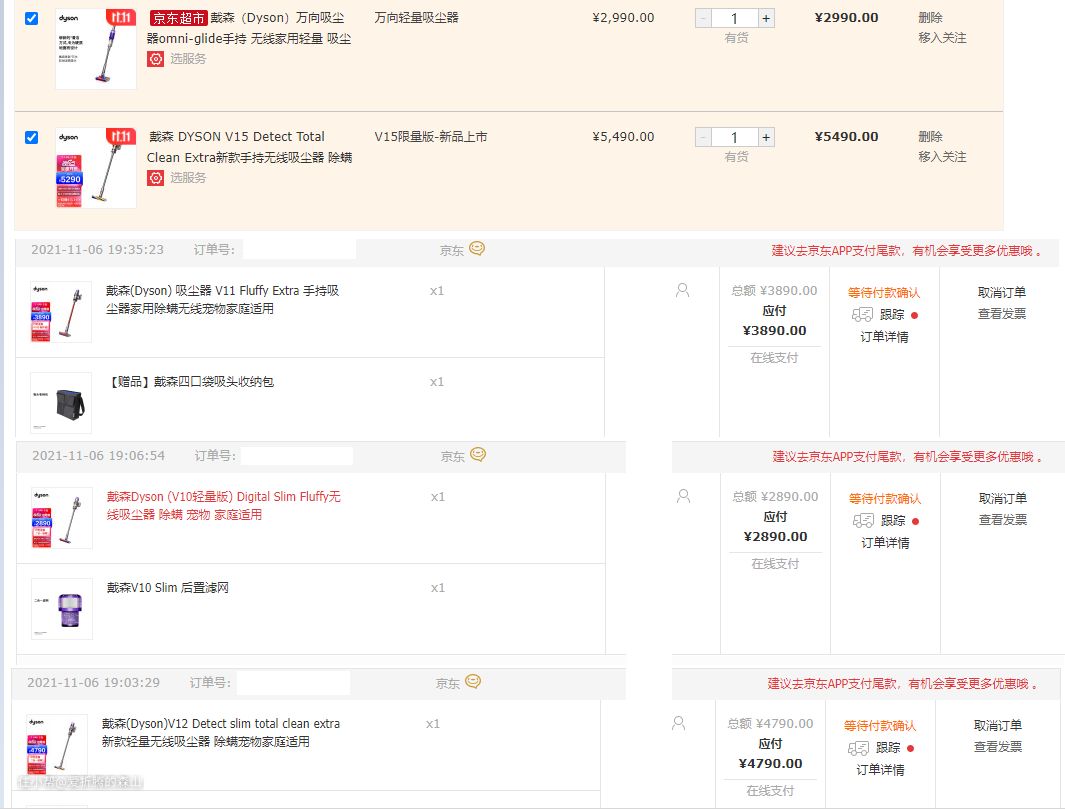Delete the V15 Detect vacuum from cart

coord(930,137)
